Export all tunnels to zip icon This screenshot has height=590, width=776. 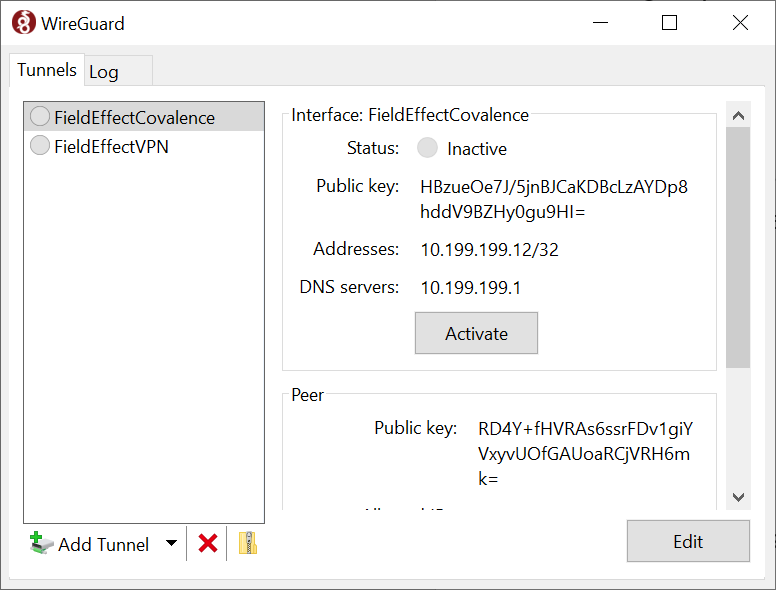click(x=247, y=543)
